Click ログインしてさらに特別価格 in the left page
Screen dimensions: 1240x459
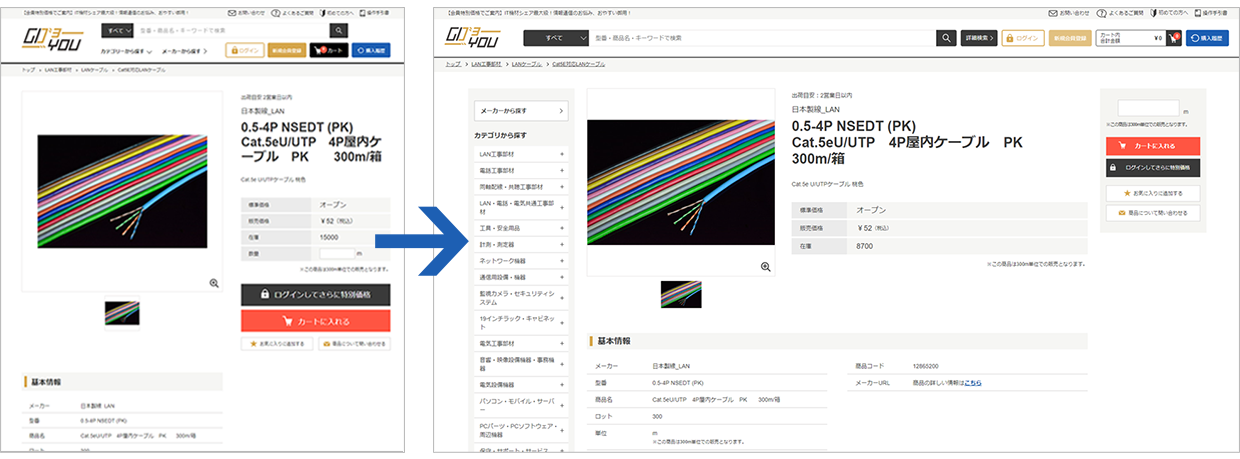coord(315,295)
